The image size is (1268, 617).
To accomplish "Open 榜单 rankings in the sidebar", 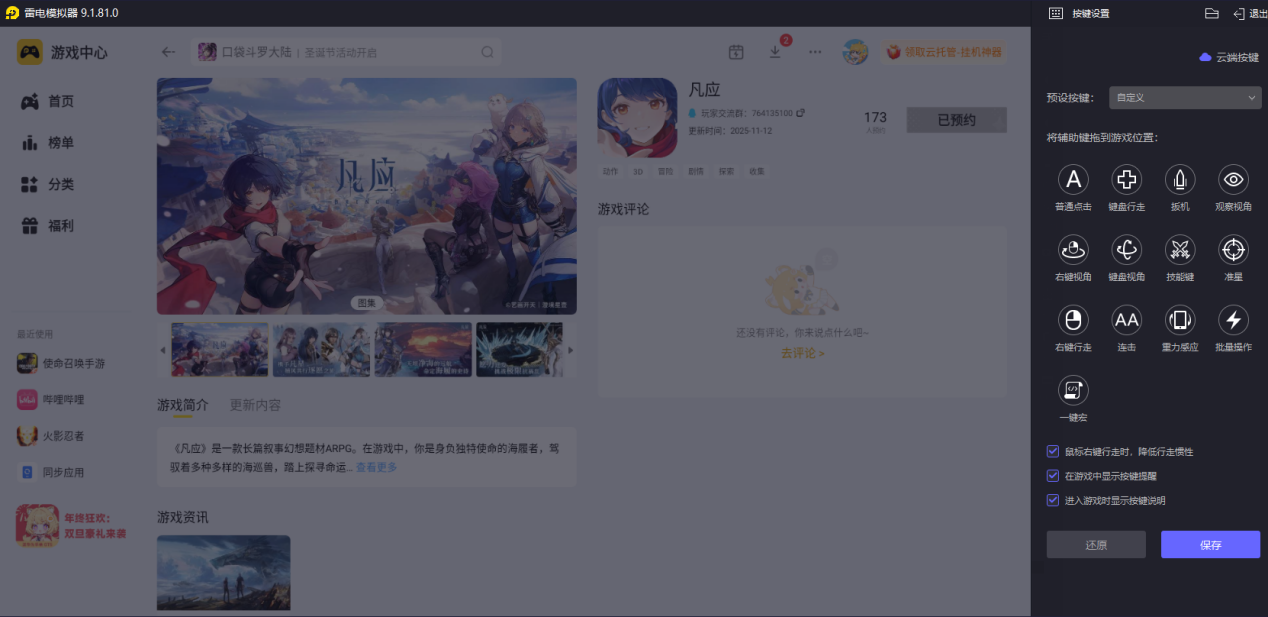I will pyautogui.click(x=48, y=143).
